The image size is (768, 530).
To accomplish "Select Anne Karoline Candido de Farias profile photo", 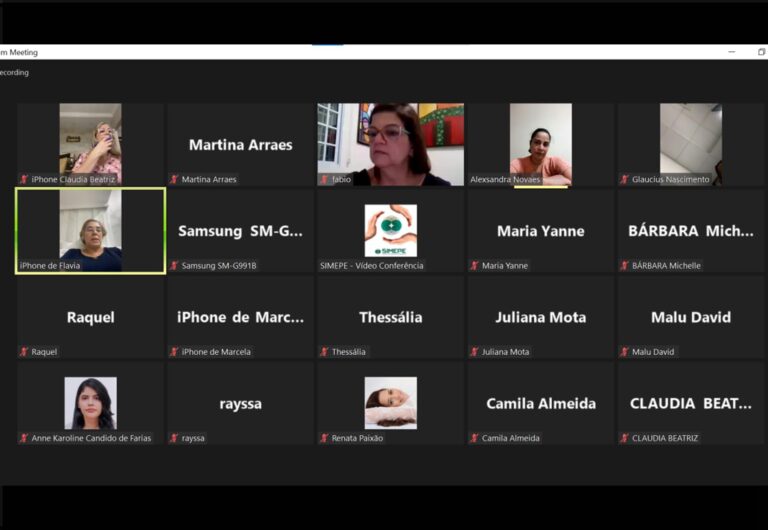I will [x=90, y=402].
